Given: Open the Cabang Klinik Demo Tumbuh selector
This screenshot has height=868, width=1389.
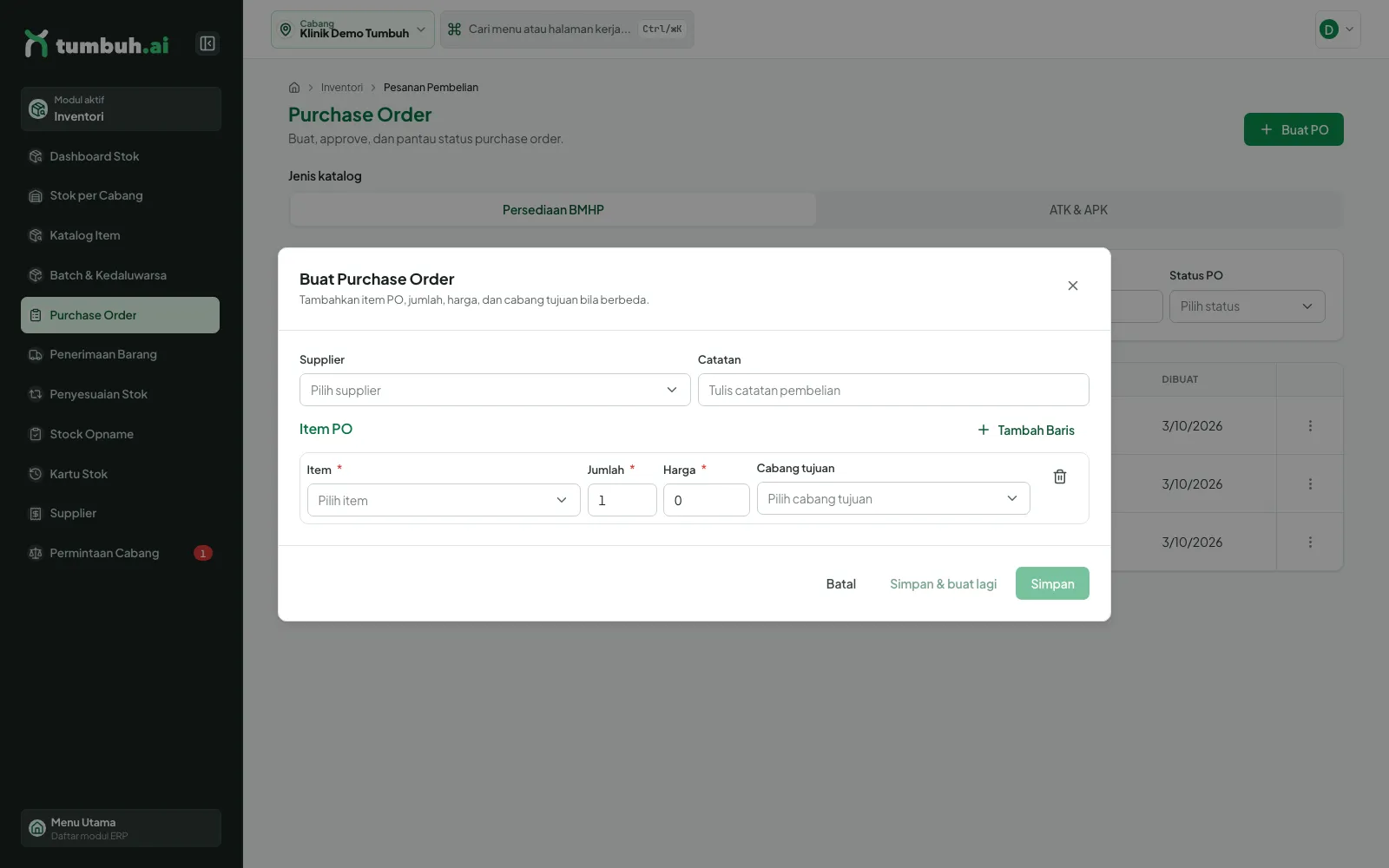Looking at the screenshot, I should (x=352, y=30).
